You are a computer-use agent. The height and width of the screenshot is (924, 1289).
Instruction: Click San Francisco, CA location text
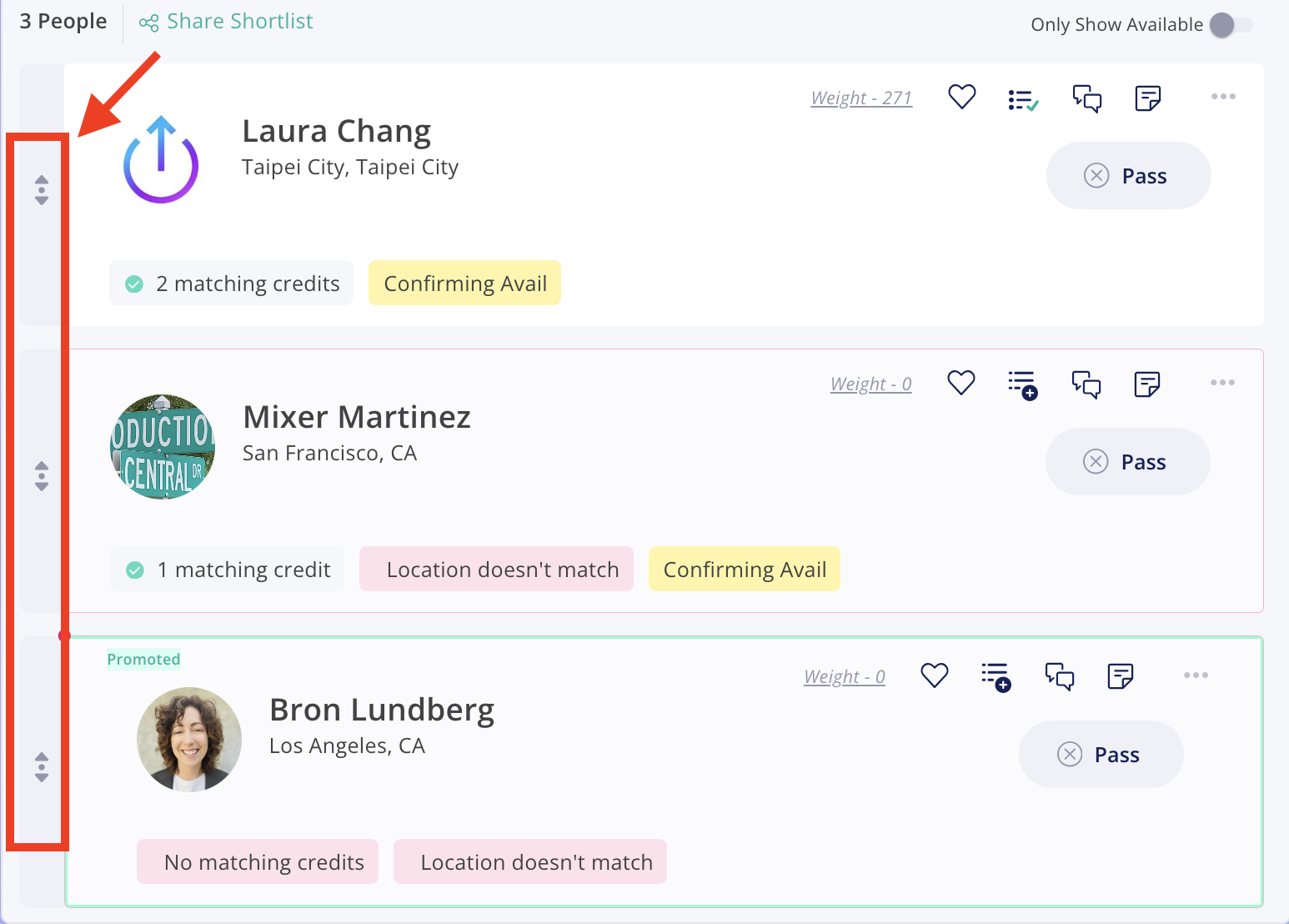click(x=329, y=454)
